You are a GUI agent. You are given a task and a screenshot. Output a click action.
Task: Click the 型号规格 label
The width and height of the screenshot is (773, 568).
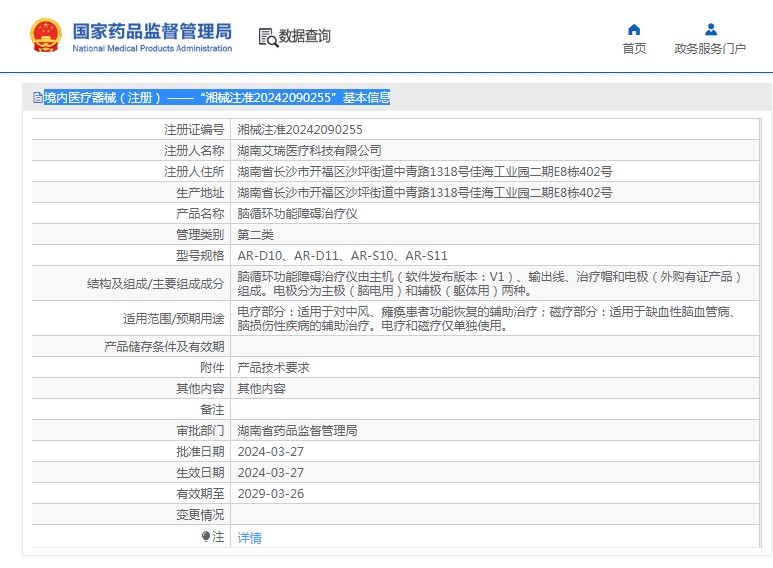[x=200, y=256]
